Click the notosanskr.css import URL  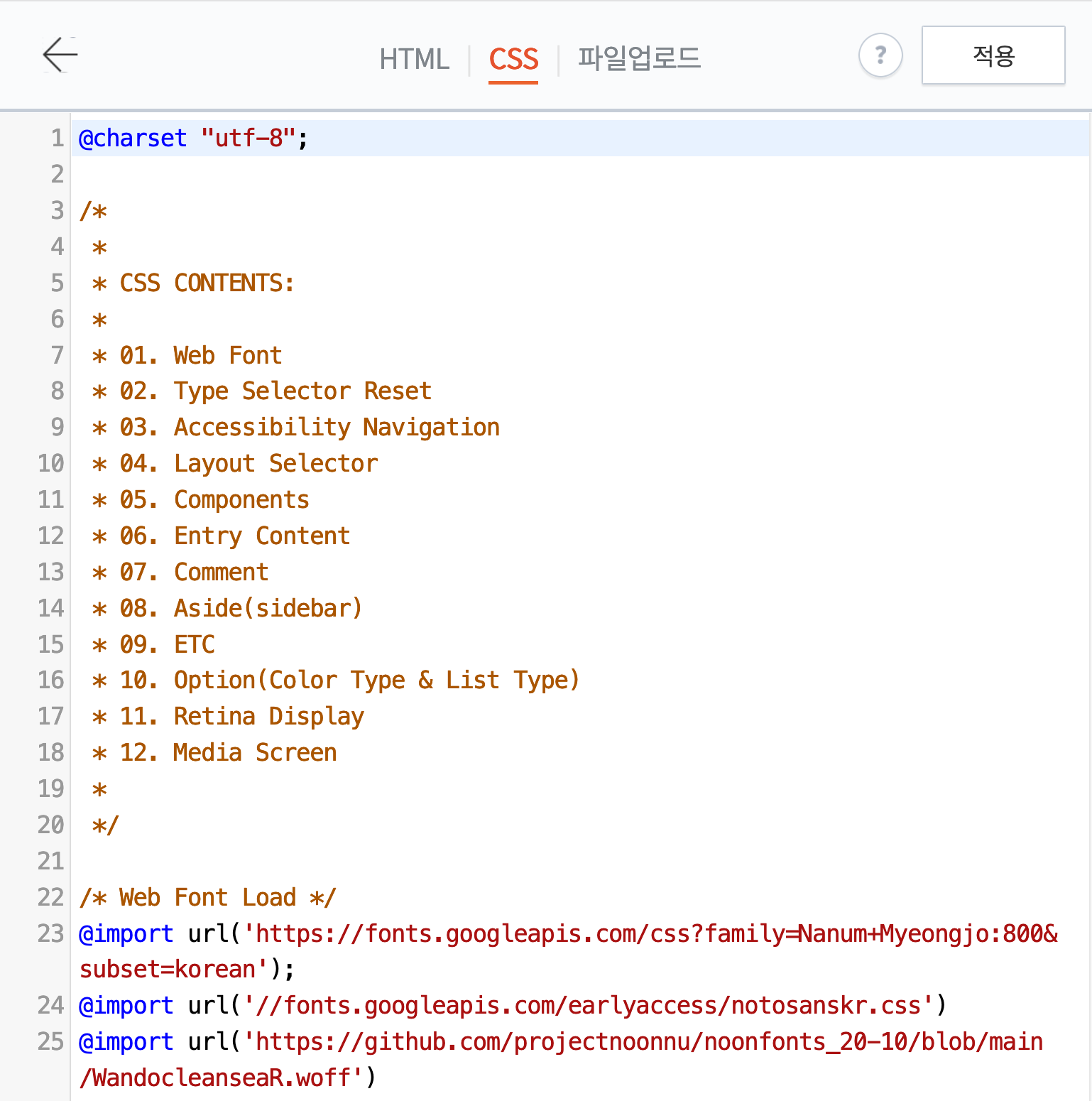click(x=589, y=1005)
